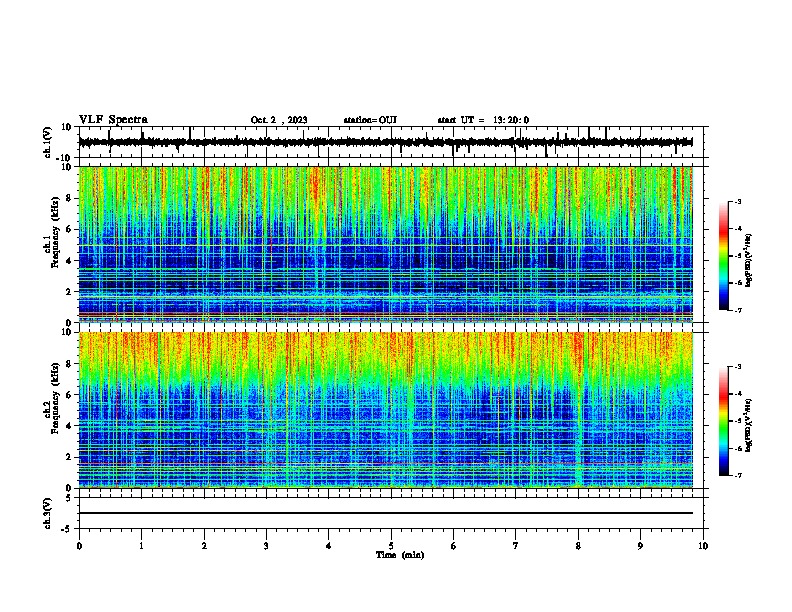Click the ch.1 voltage waveform trace panel

390,142
